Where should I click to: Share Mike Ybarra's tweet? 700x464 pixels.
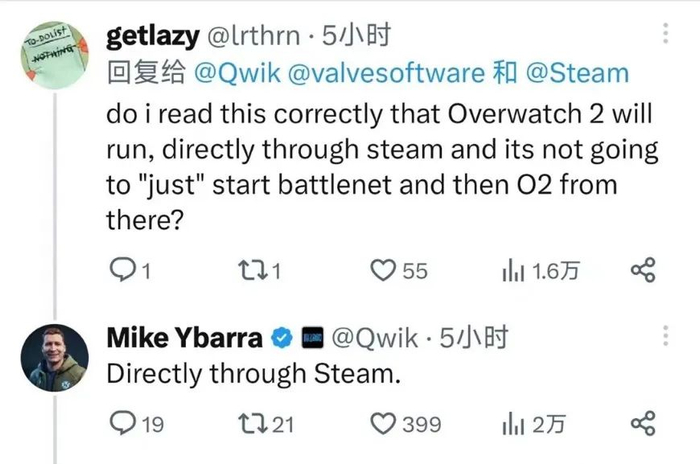(x=643, y=425)
